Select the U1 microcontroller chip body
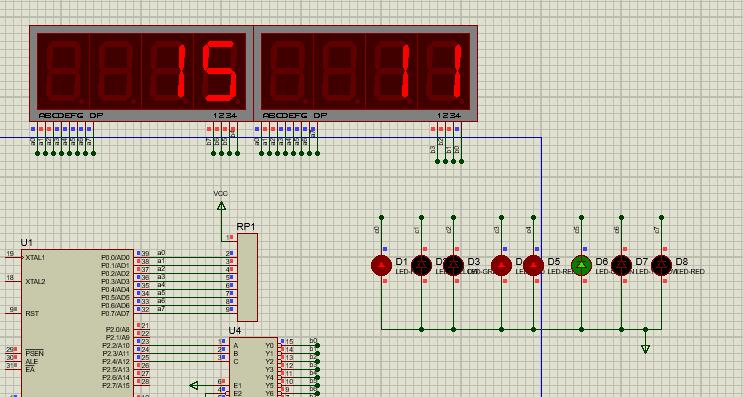 pos(77,323)
